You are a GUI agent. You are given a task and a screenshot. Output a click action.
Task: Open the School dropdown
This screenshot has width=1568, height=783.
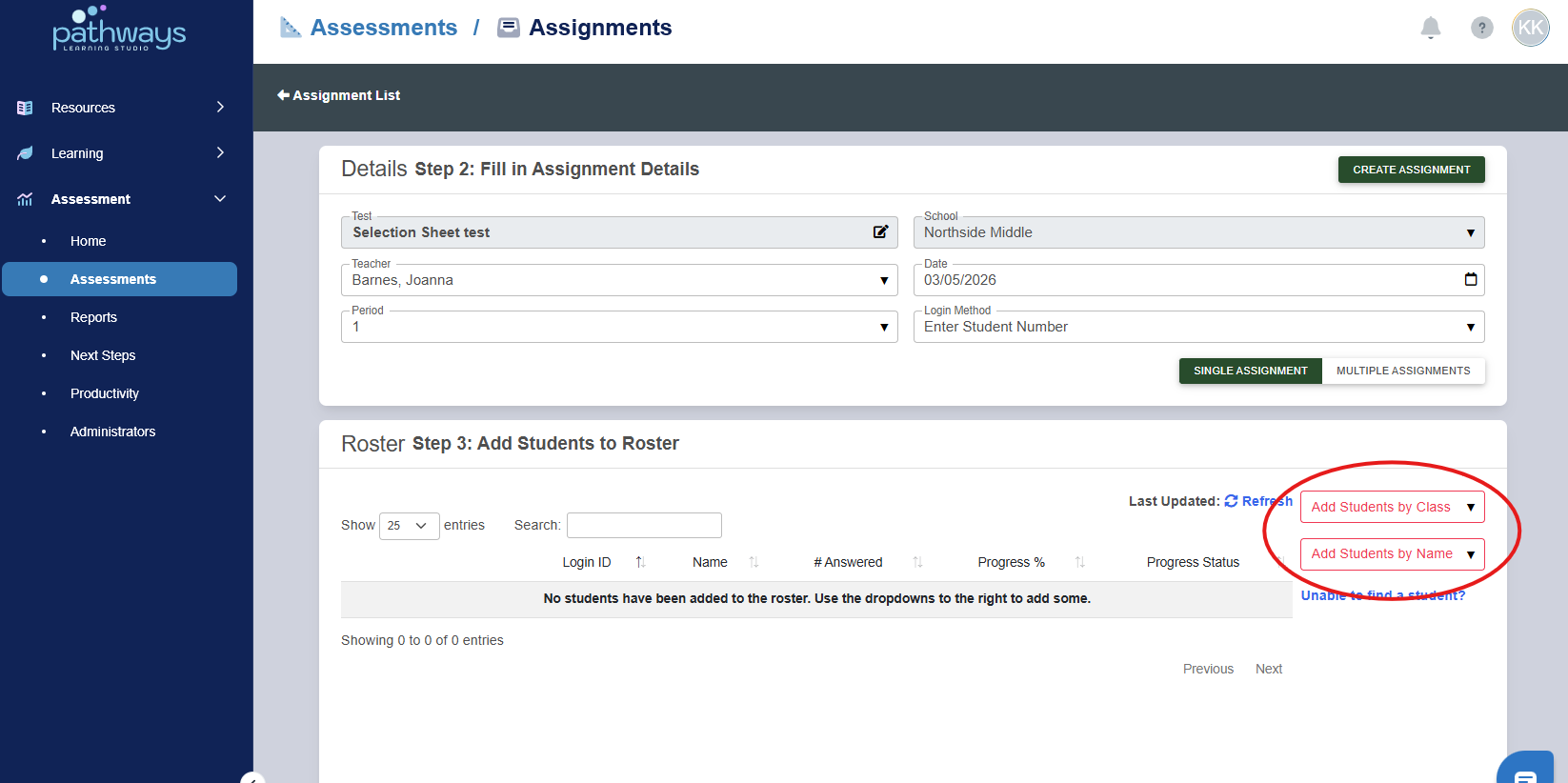(1198, 232)
